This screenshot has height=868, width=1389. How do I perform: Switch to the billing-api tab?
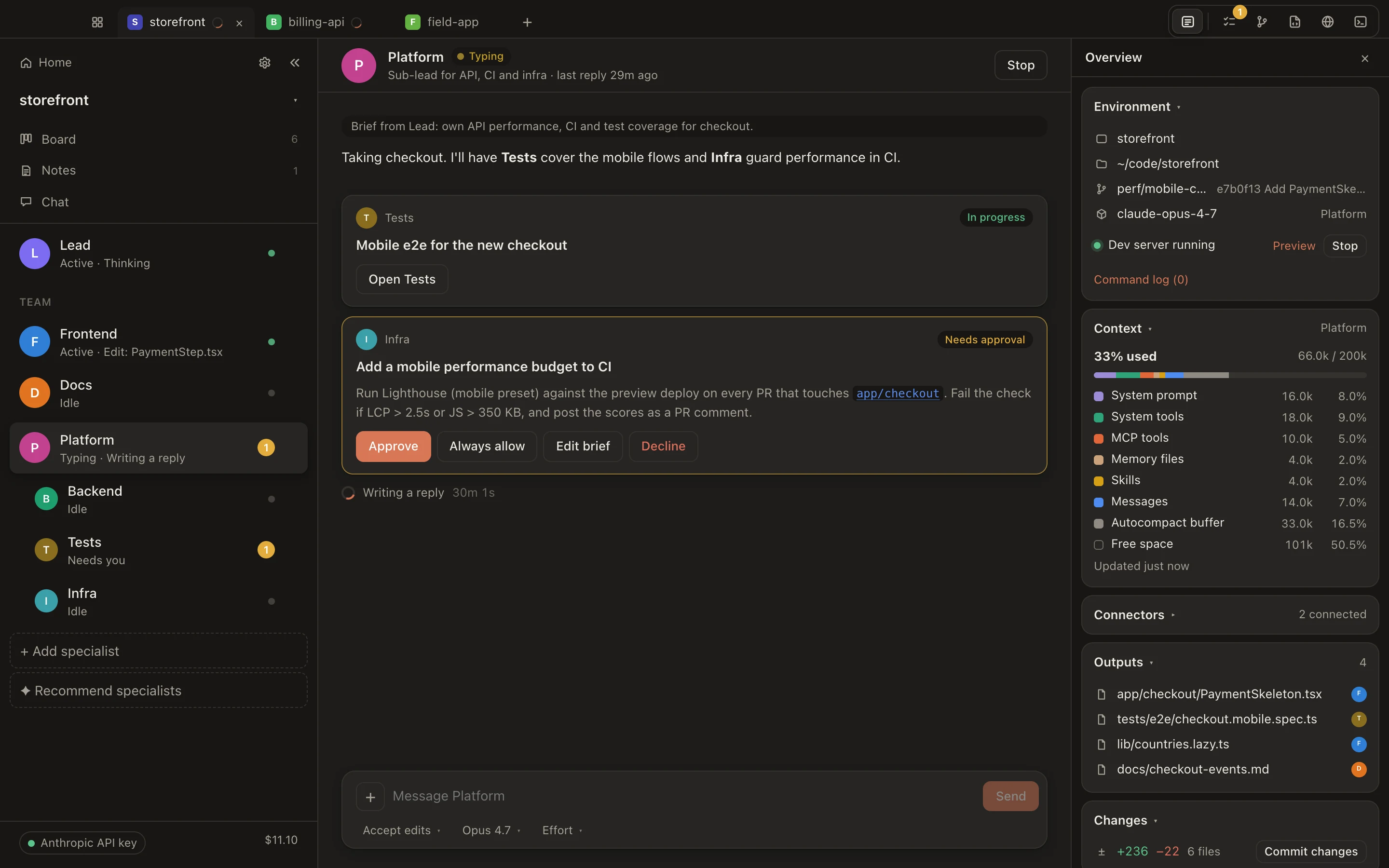coord(314,22)
